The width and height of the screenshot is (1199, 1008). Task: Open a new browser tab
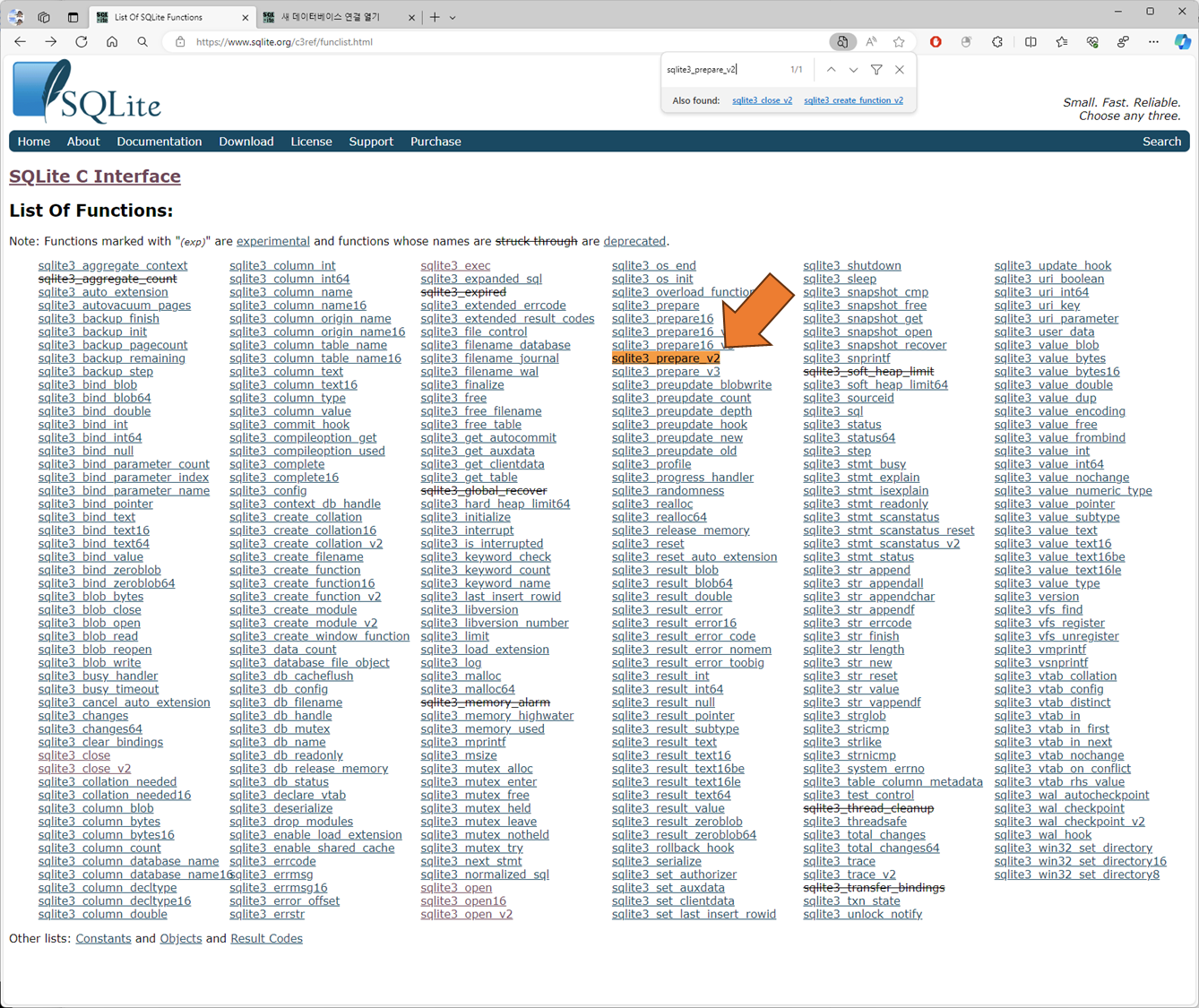coord(435,17)
